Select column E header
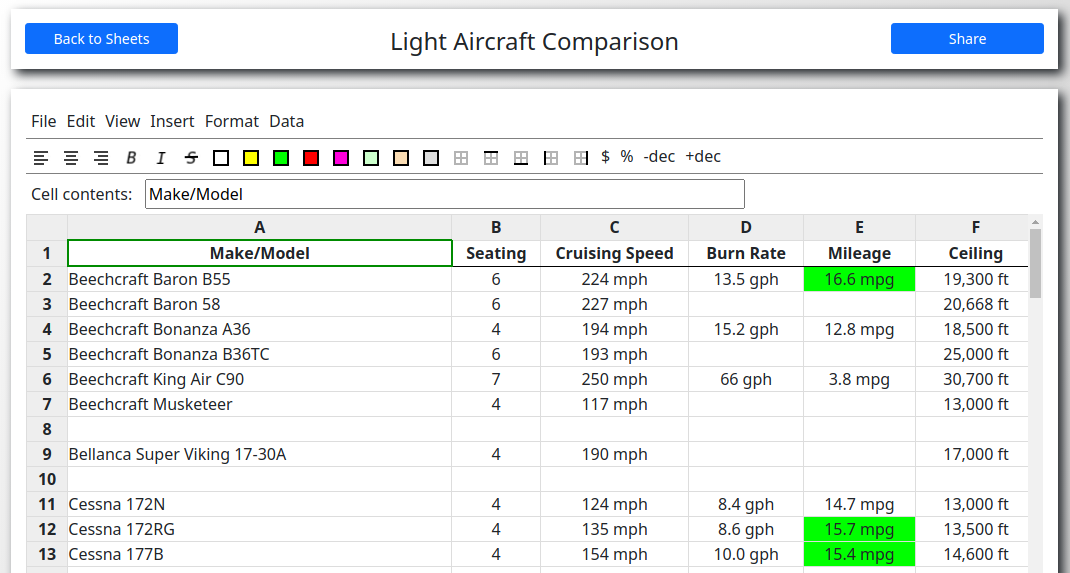 [859, 228]
